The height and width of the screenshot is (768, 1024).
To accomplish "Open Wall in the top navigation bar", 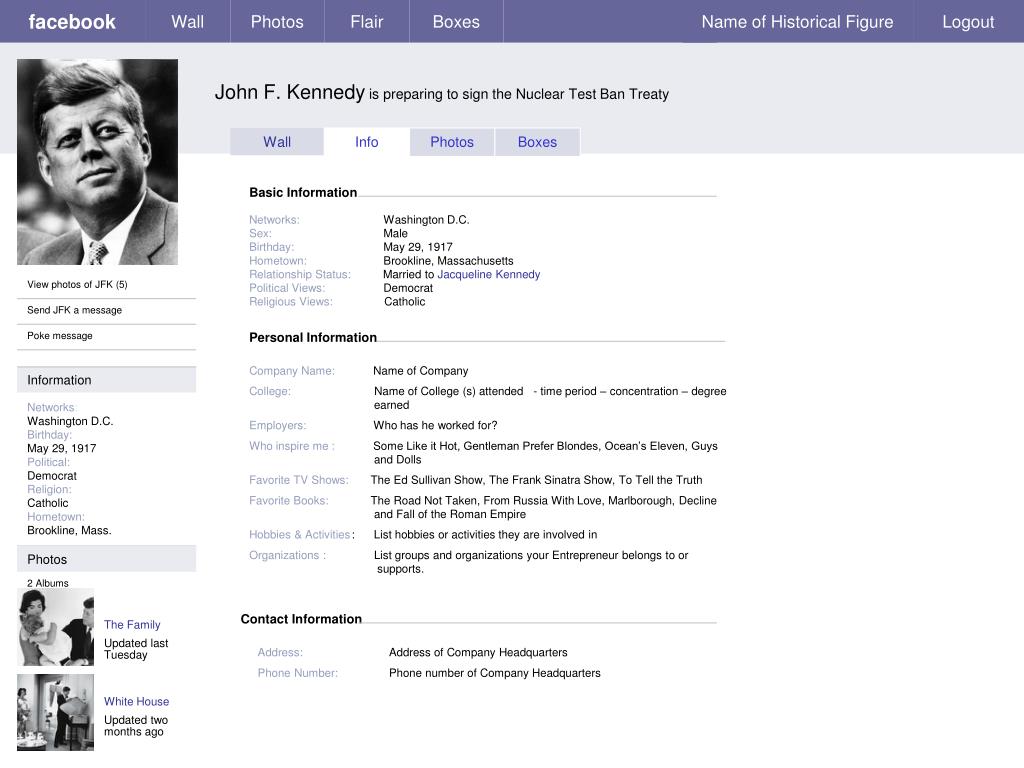I will [x=187, y=22].
